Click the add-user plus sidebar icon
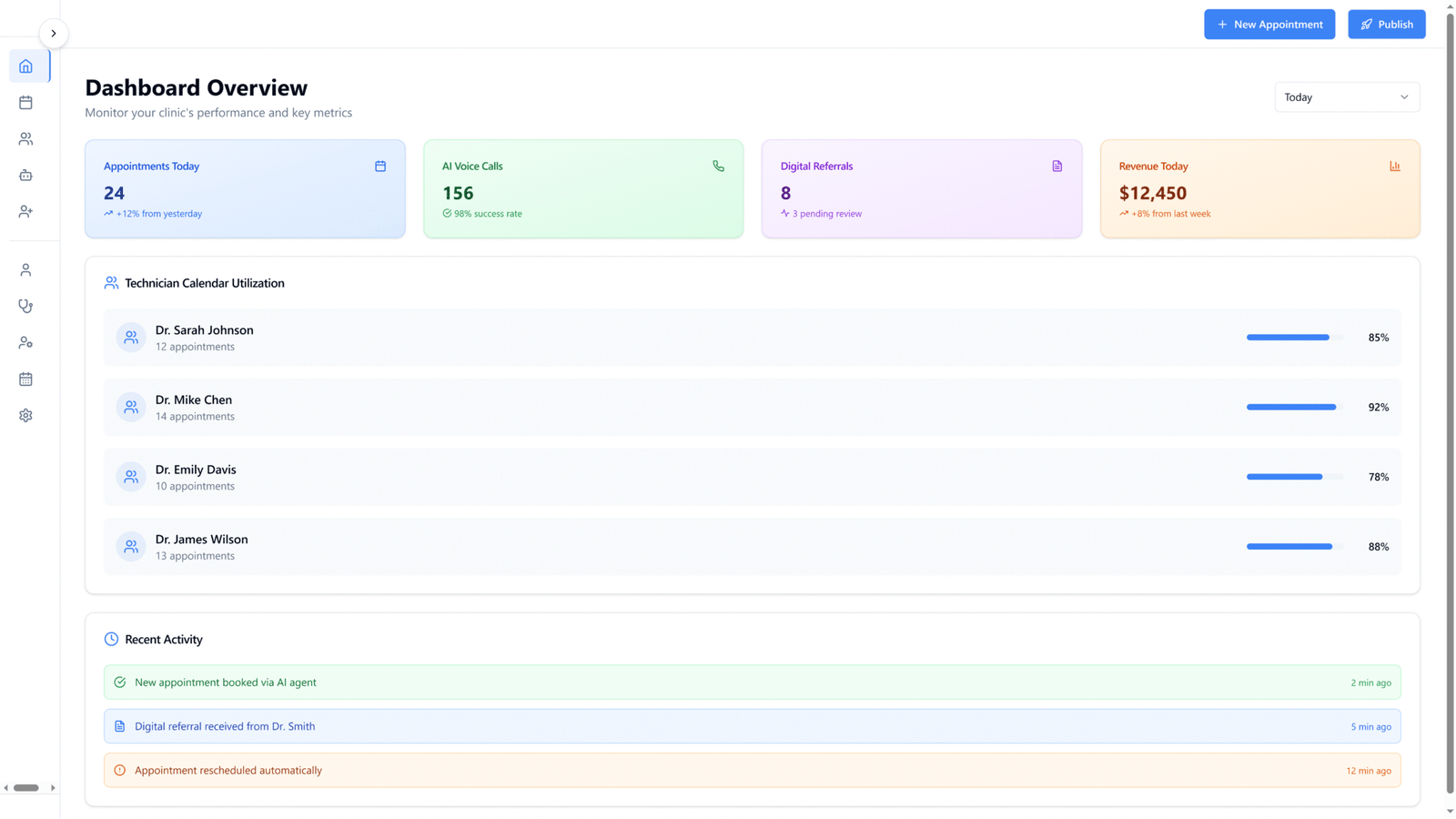Image resolution: width=1456 pixels, height=819 pixels. tap(25, 212)
